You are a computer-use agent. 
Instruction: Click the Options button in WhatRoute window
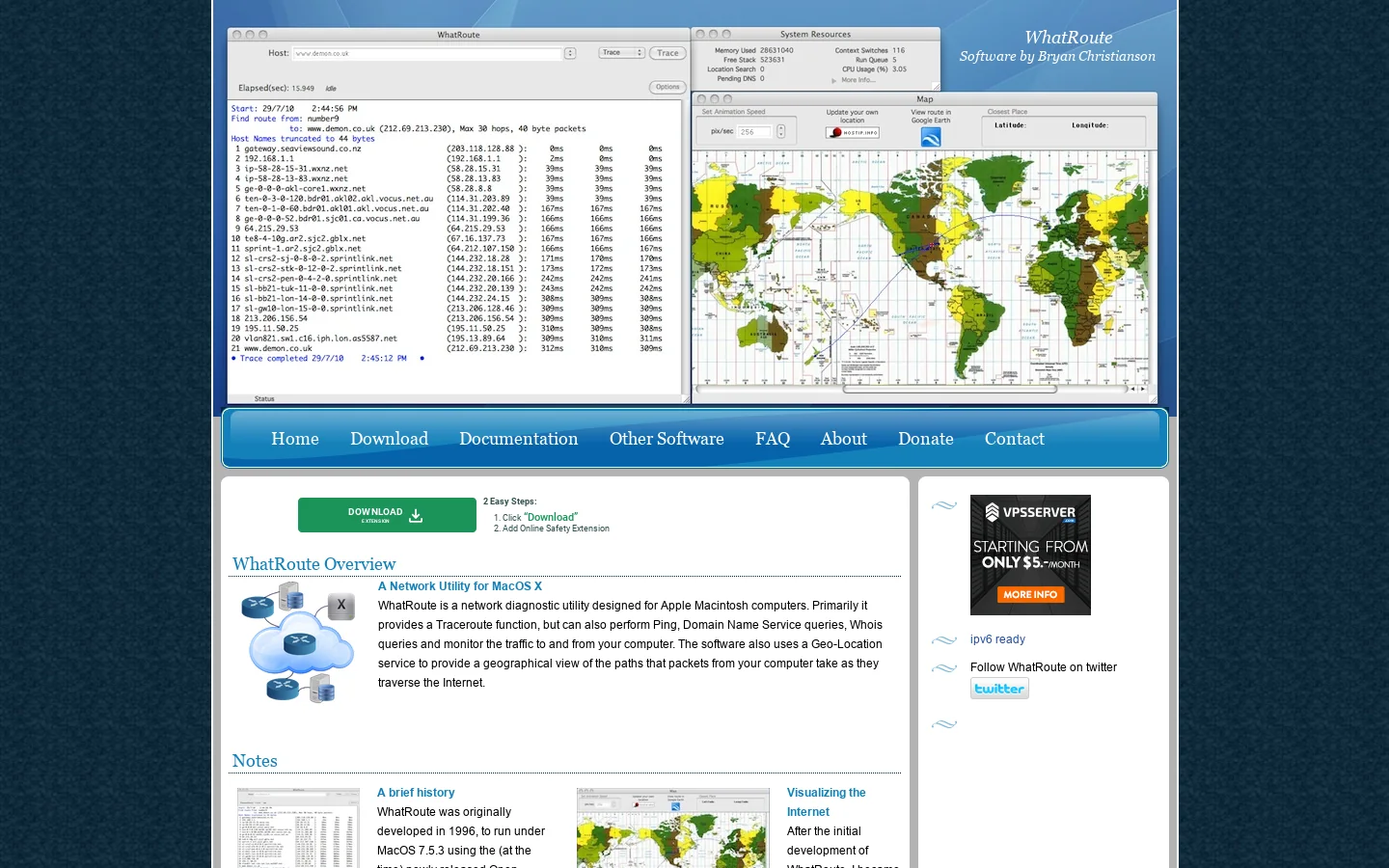pyautogui.click(x=667, y=87)
